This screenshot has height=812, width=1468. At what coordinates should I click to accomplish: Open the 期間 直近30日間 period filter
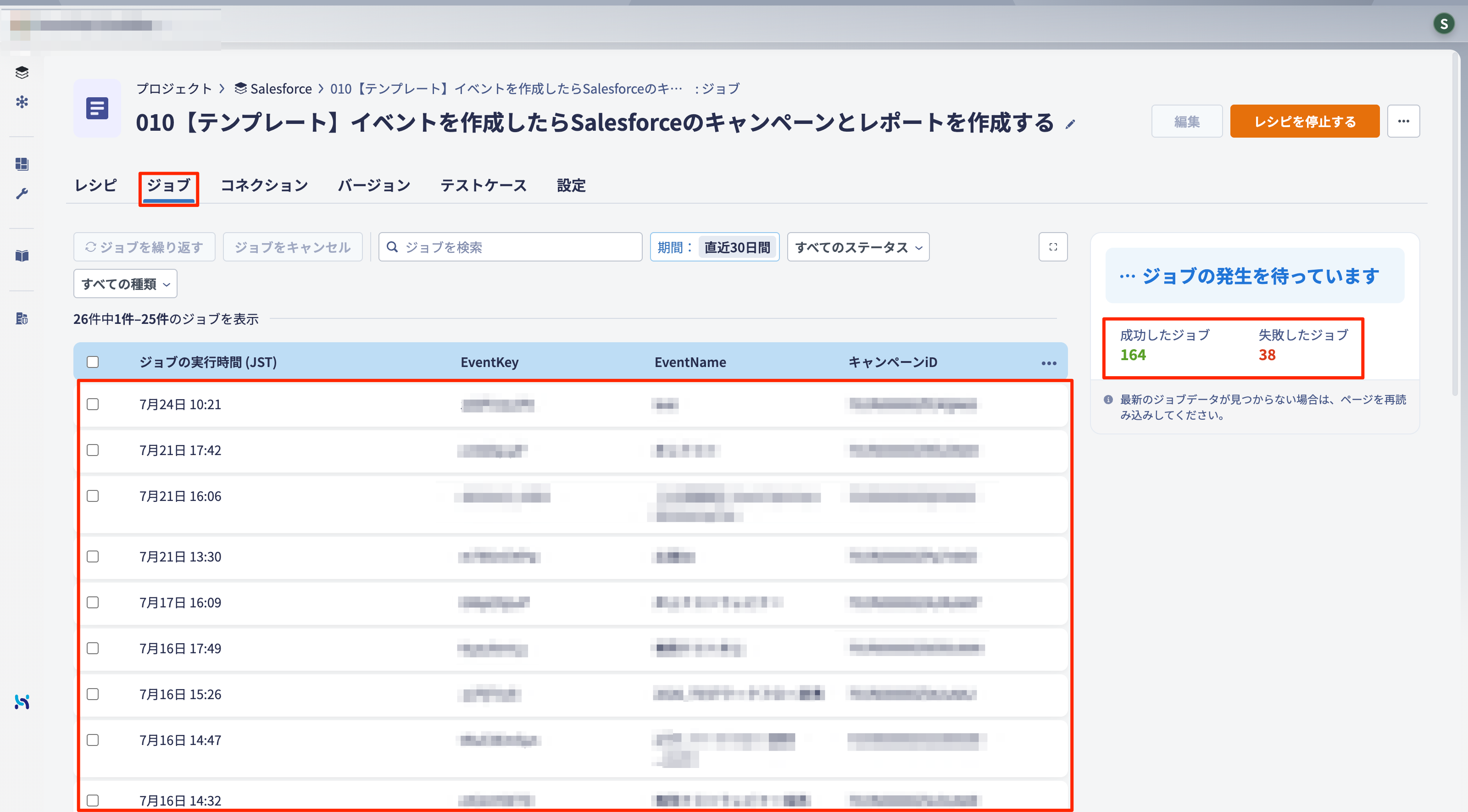(x=714, y=247)
